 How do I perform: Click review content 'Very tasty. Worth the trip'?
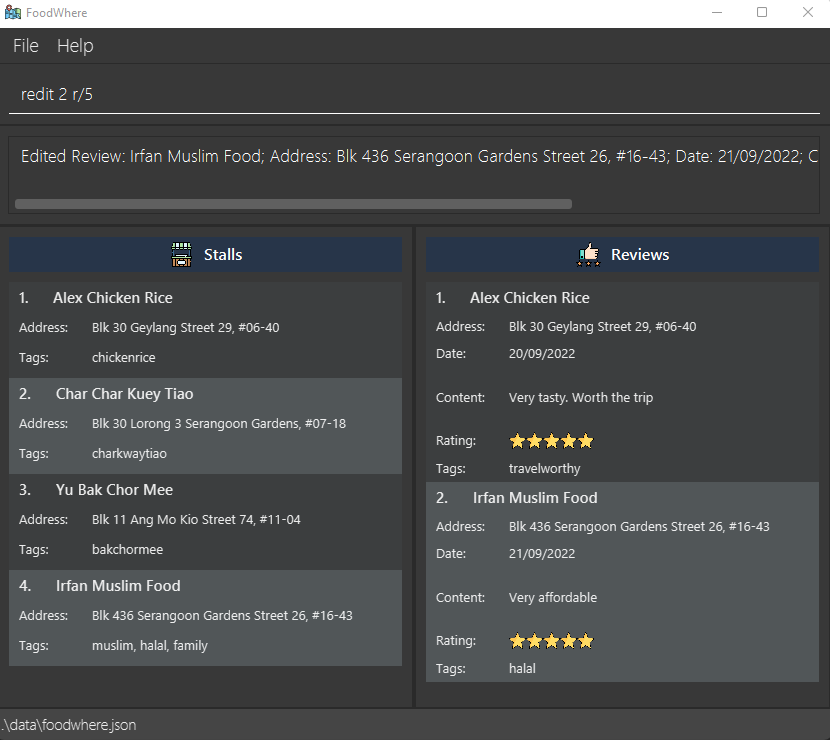click(581, 398)
